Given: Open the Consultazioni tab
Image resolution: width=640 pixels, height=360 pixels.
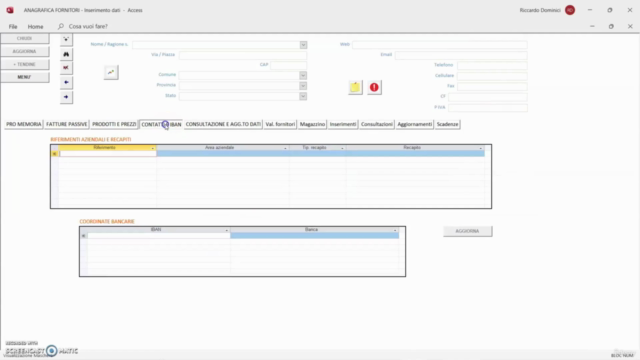Looking at the screenshot, I should click(x=377, y=124).
